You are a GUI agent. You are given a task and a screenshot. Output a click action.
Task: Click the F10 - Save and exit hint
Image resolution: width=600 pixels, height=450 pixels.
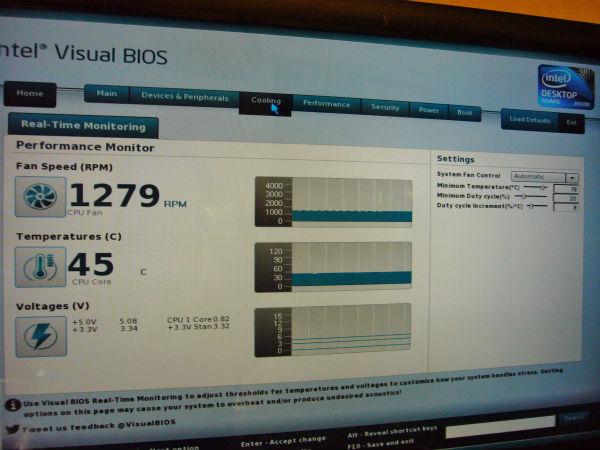(x=380, y=444)
